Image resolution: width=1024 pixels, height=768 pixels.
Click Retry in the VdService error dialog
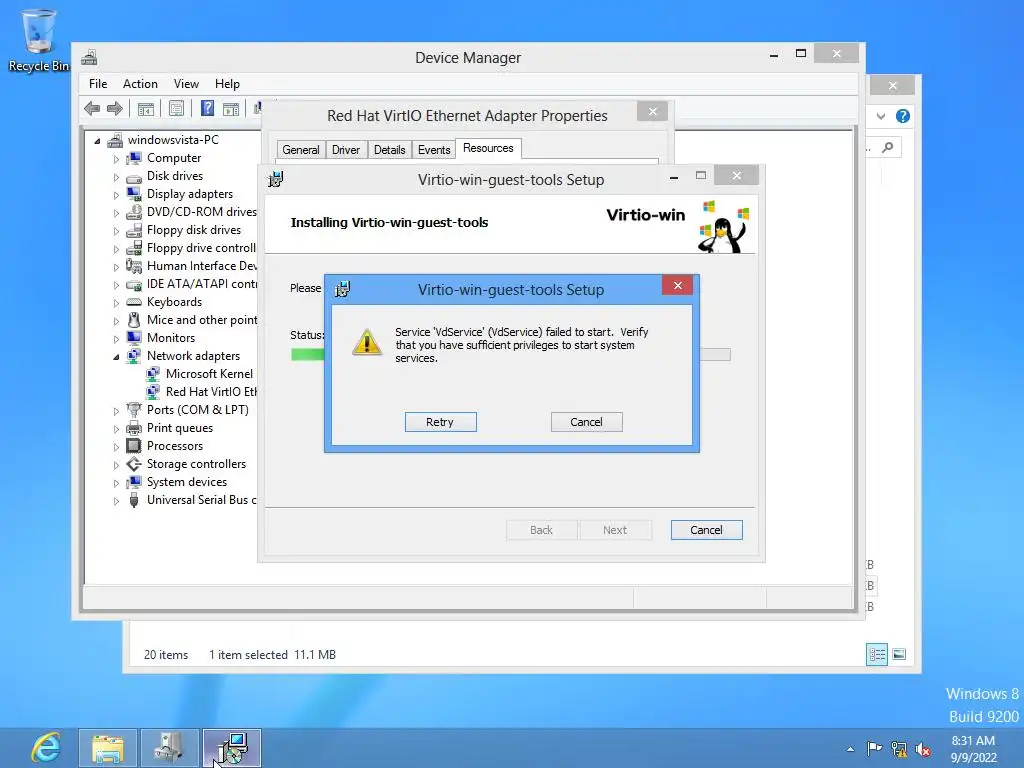point(440,422)
